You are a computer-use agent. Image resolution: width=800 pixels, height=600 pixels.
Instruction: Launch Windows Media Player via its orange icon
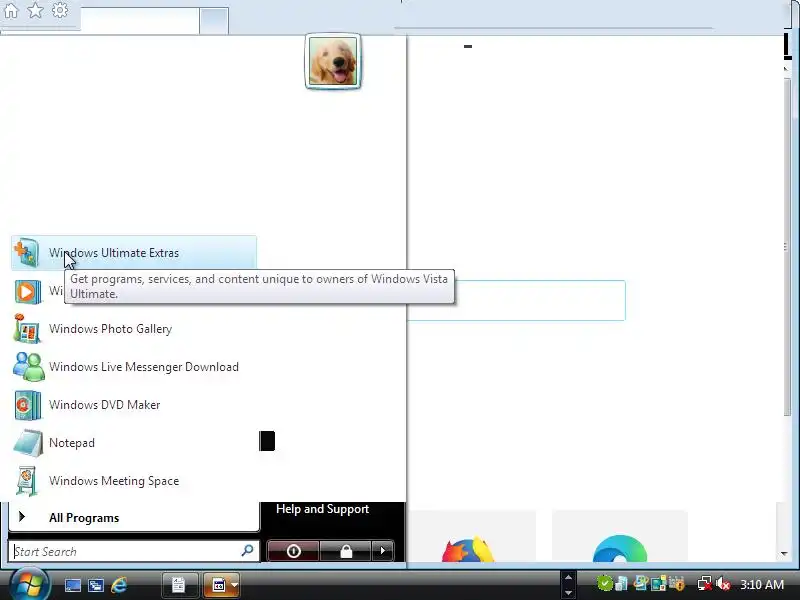[x=28, y=291]
